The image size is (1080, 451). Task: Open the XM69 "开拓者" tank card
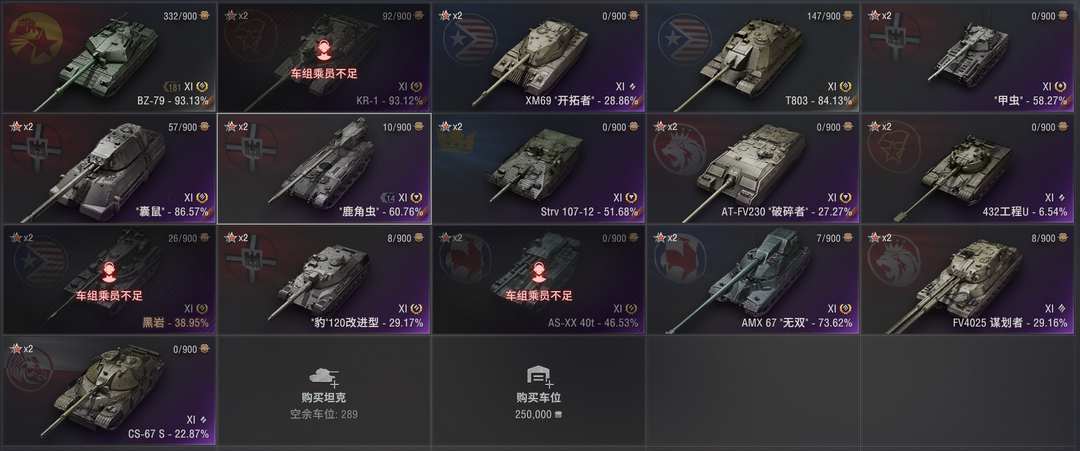coord(539,57)
